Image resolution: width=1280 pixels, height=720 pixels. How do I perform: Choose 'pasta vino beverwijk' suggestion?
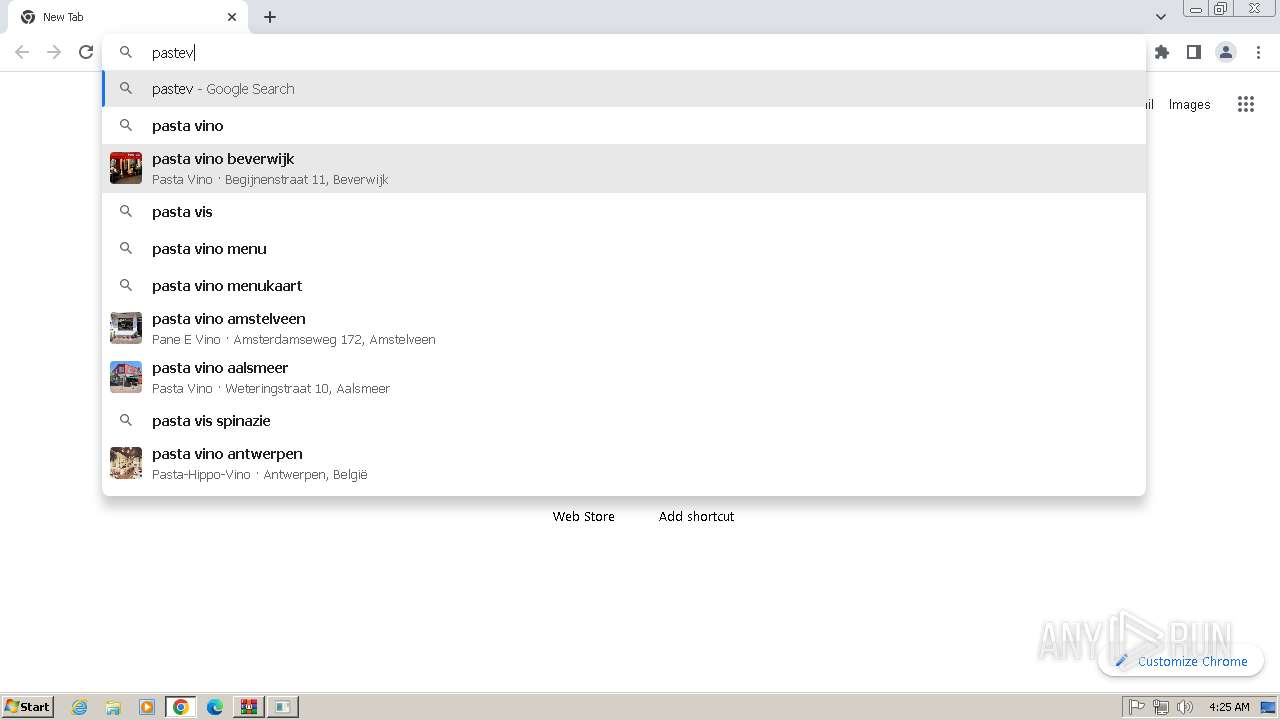(x=624, y=168)
